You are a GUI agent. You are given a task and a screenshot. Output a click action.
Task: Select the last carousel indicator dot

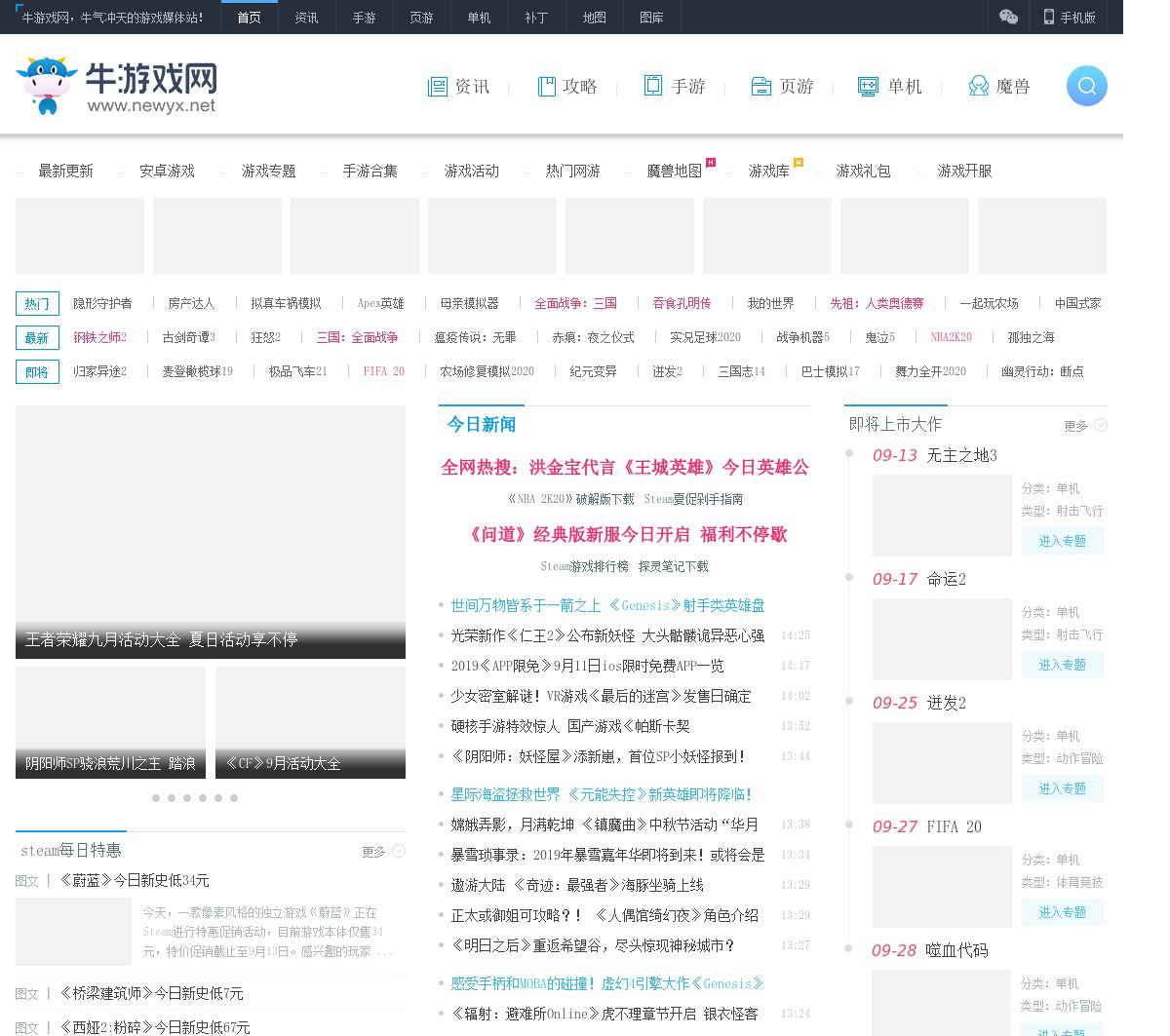coord(234,798)
